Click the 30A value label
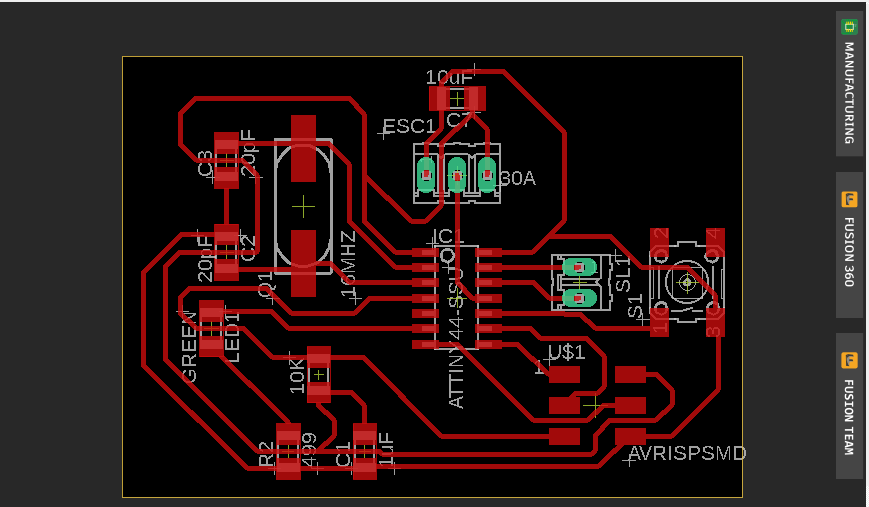The width and height of the screenshot is (869, 507). tap(518, 178)
